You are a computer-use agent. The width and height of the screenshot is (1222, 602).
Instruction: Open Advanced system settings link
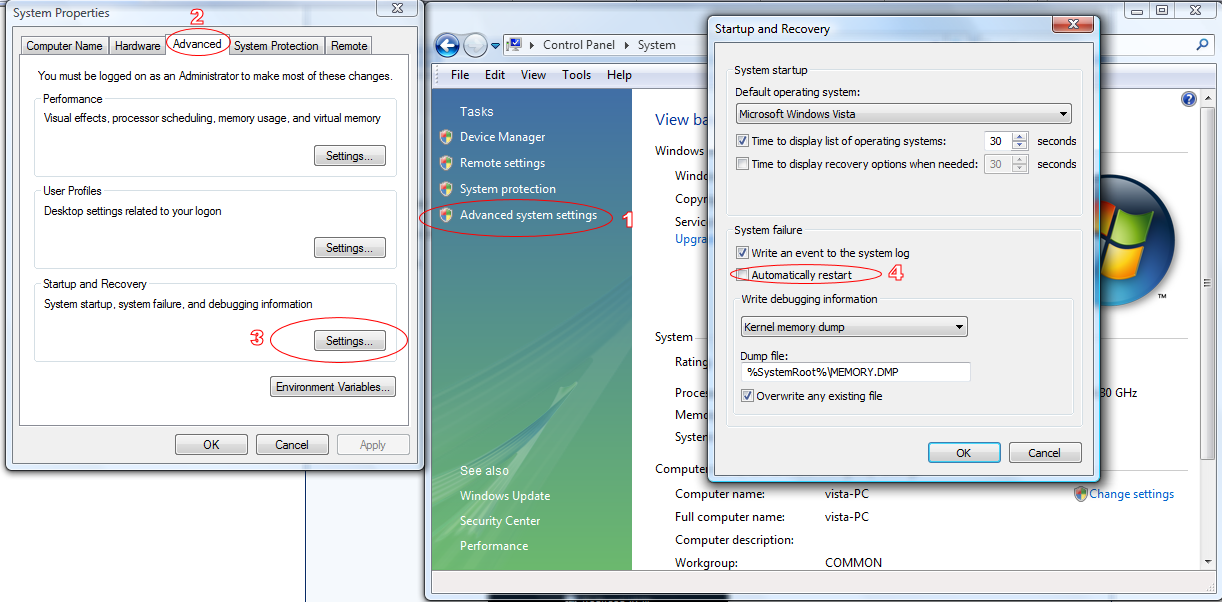pyautogui.click(x=528, y=215)
